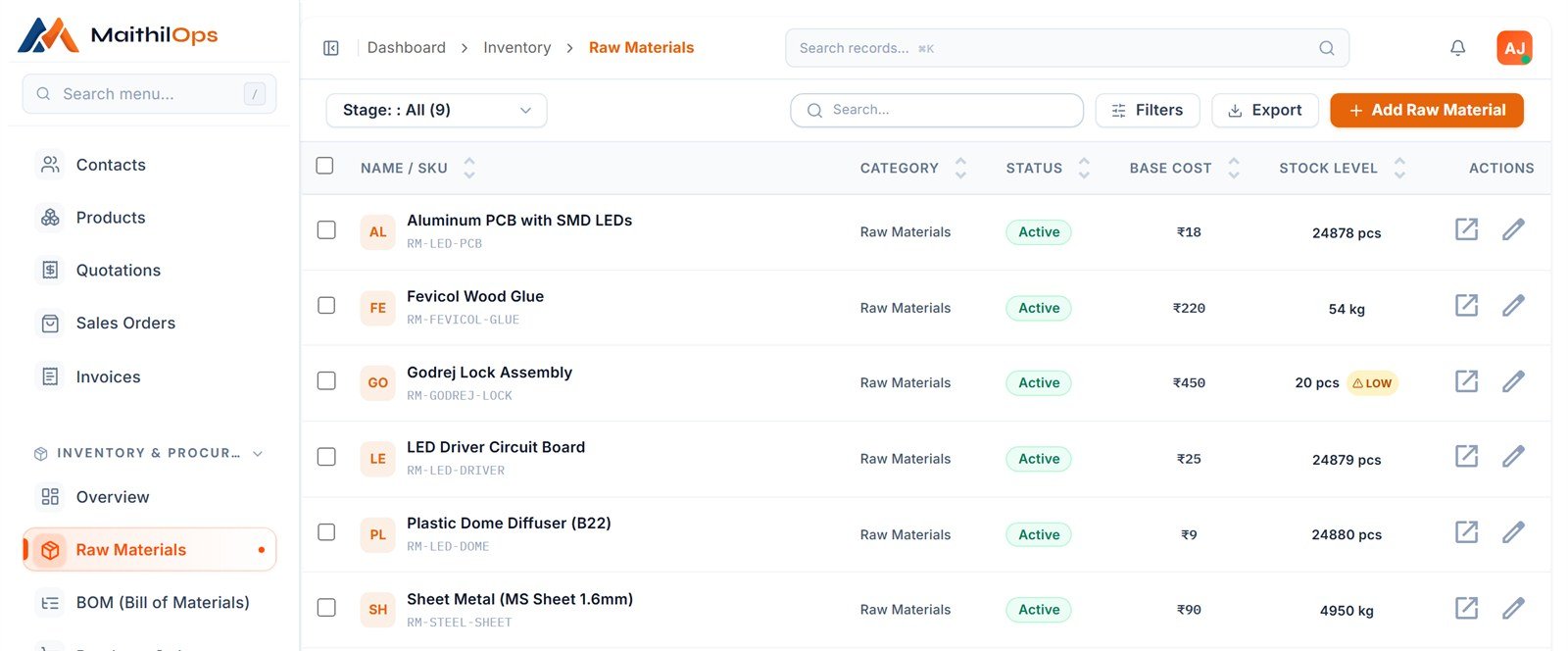Click the PL badge for Plastic Dome Diffuser
This screenshot has height=651, width=1568.
(377, 534)
